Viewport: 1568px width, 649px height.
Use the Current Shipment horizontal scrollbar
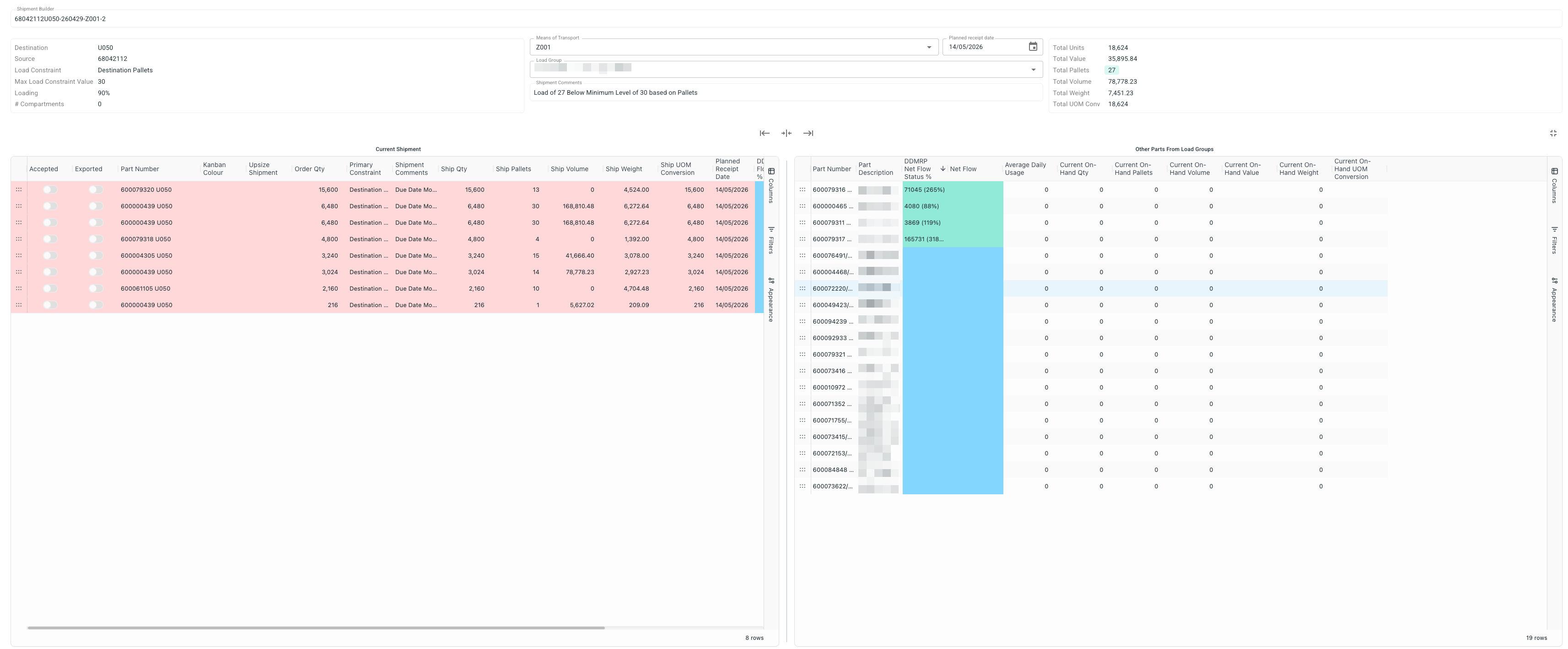click(x=316, y=627)
